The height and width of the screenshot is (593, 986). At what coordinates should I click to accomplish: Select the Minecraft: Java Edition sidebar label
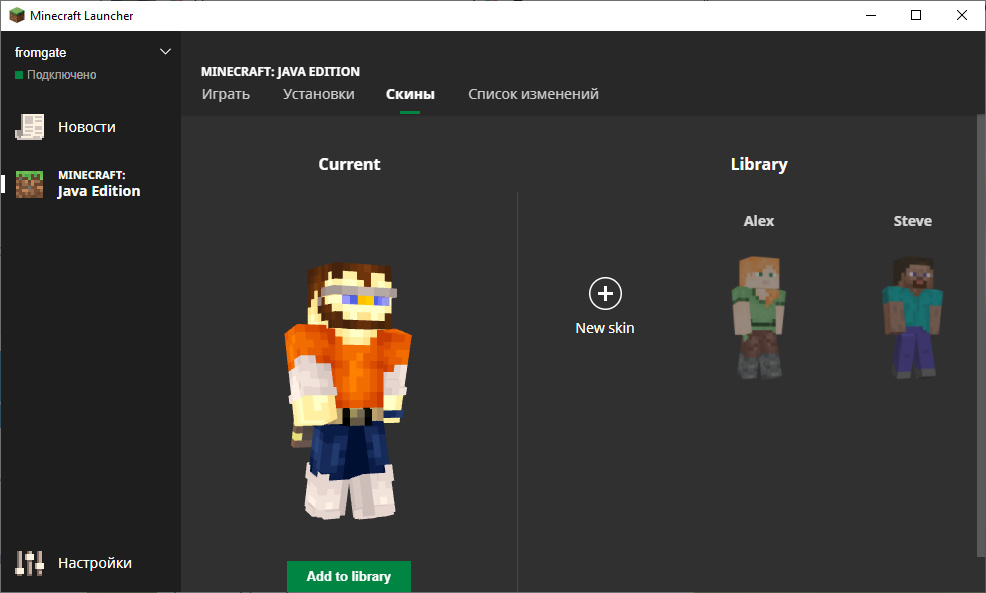pyautogui.click(x=98, y=184)
